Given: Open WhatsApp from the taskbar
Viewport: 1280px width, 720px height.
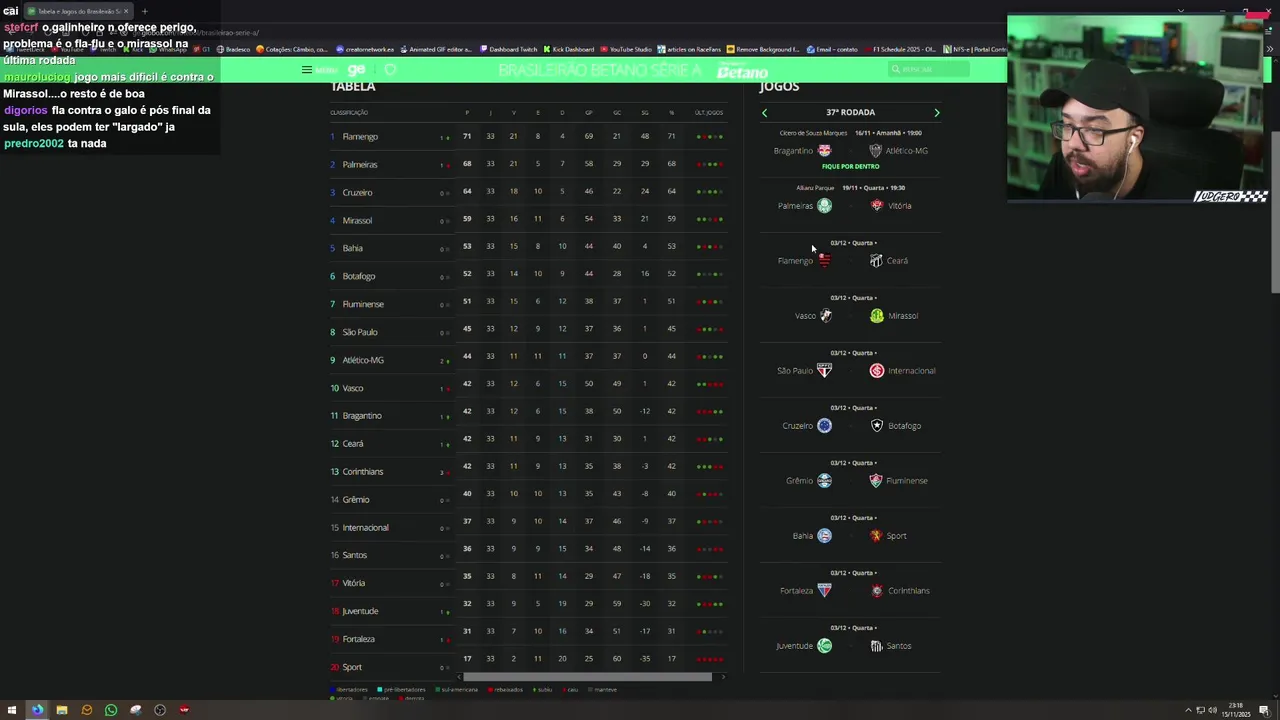Looking at the screenshot, I should point(111,710).
